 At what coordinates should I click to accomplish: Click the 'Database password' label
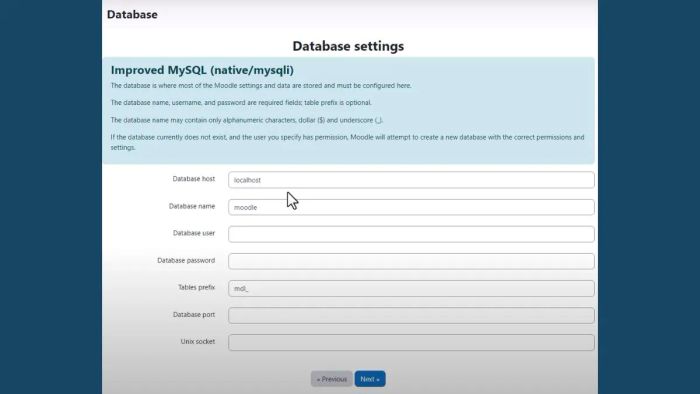point(186,260)
